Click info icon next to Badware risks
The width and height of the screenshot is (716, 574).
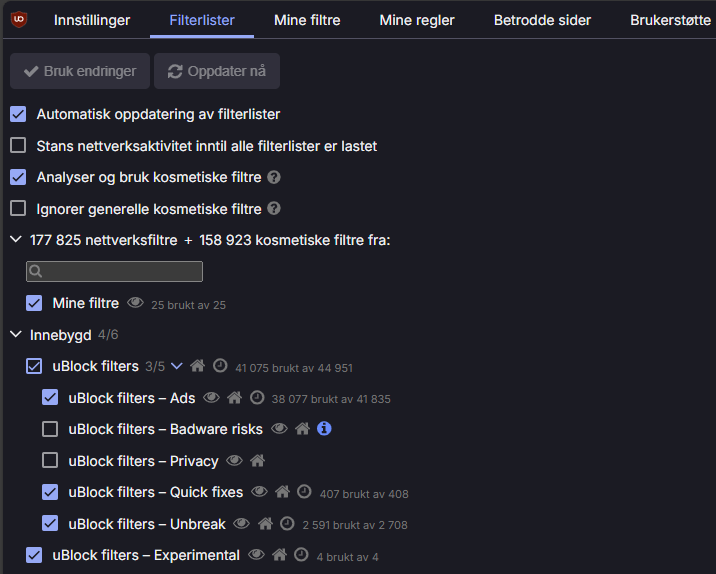[x=324, y=428]
